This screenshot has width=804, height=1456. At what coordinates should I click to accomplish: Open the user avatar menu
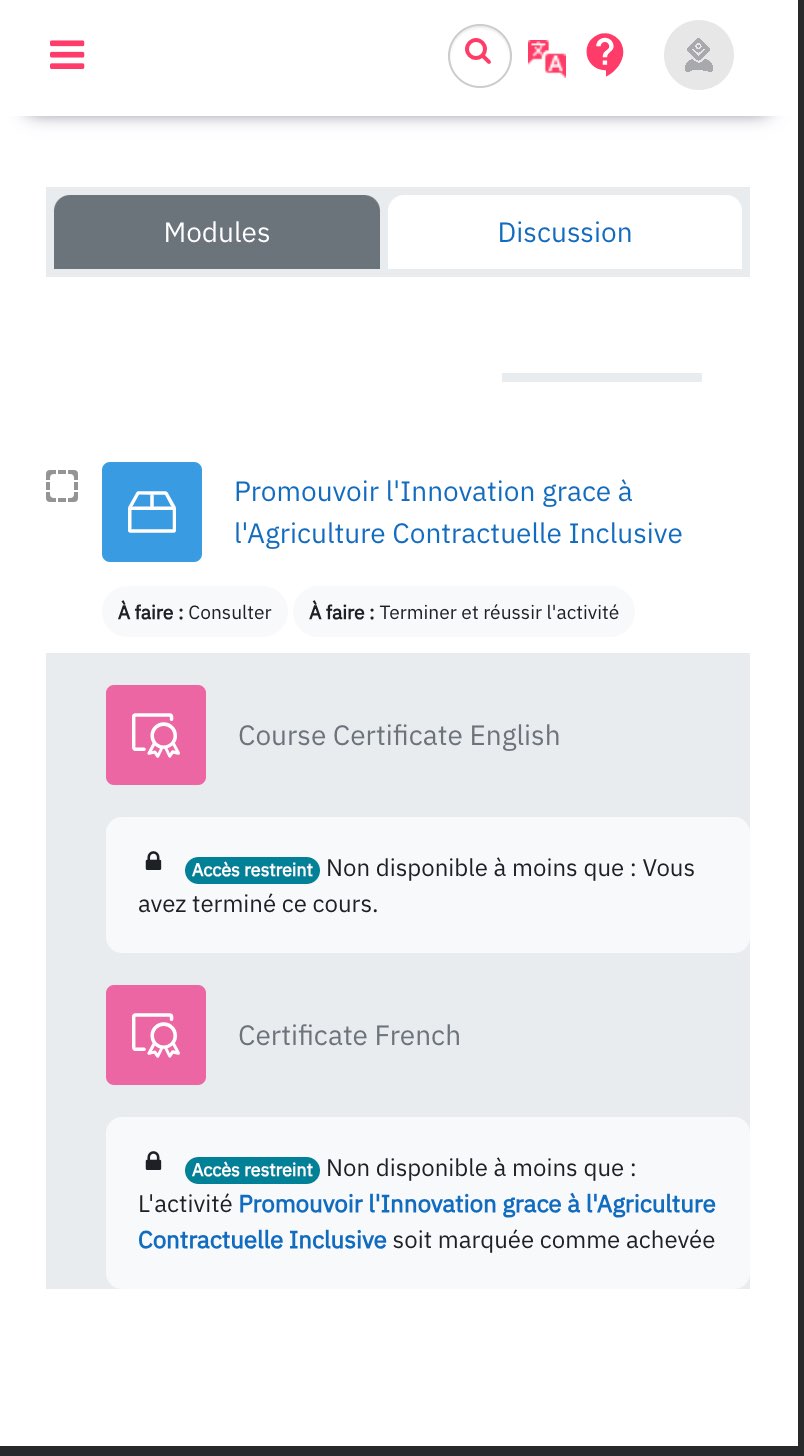[699, 55]
